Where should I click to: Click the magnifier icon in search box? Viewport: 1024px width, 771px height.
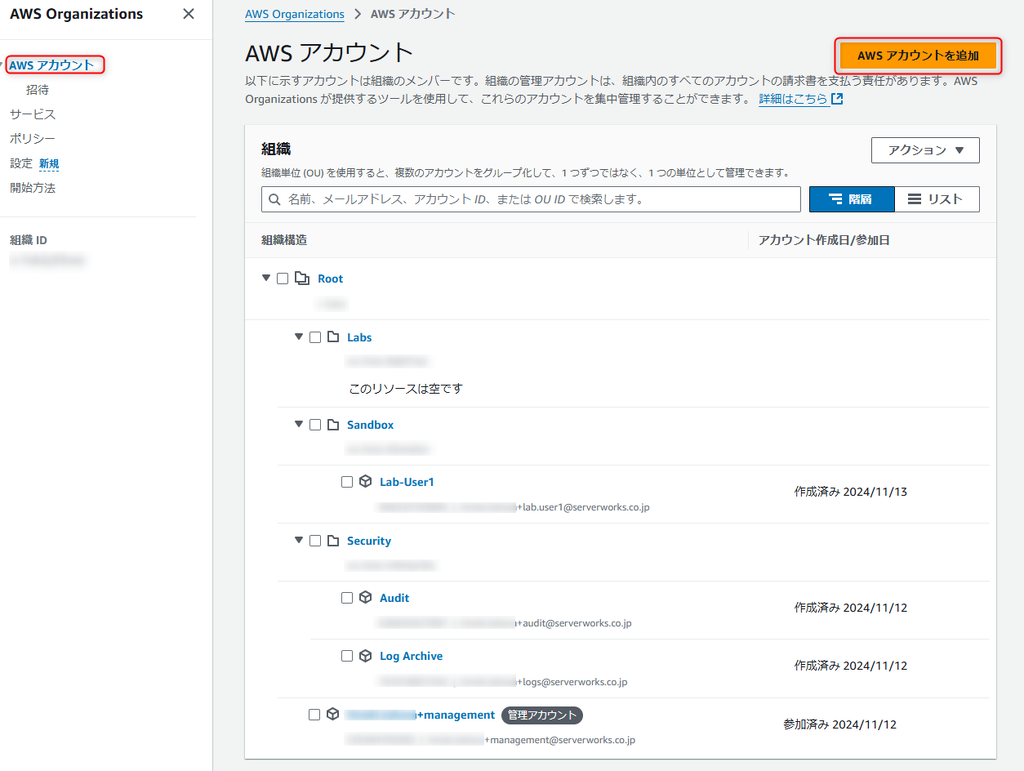[275, 199]
